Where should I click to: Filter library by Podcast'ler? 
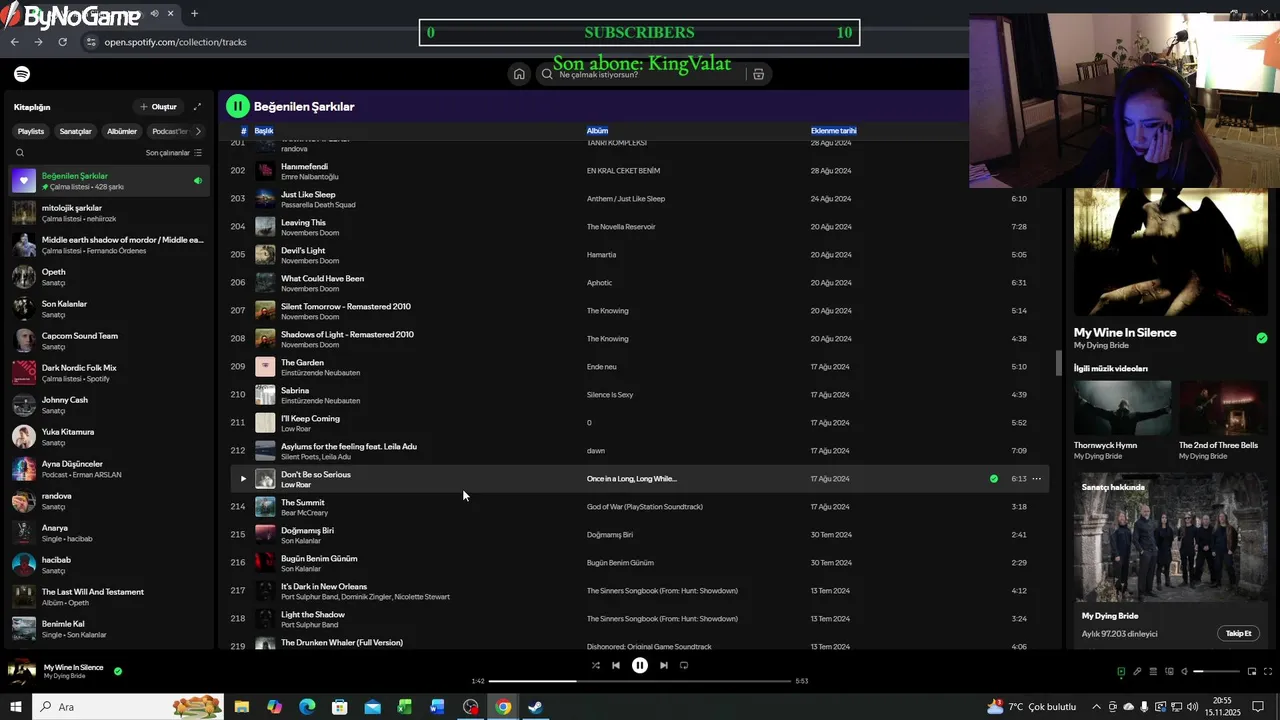tap(169, 131)
